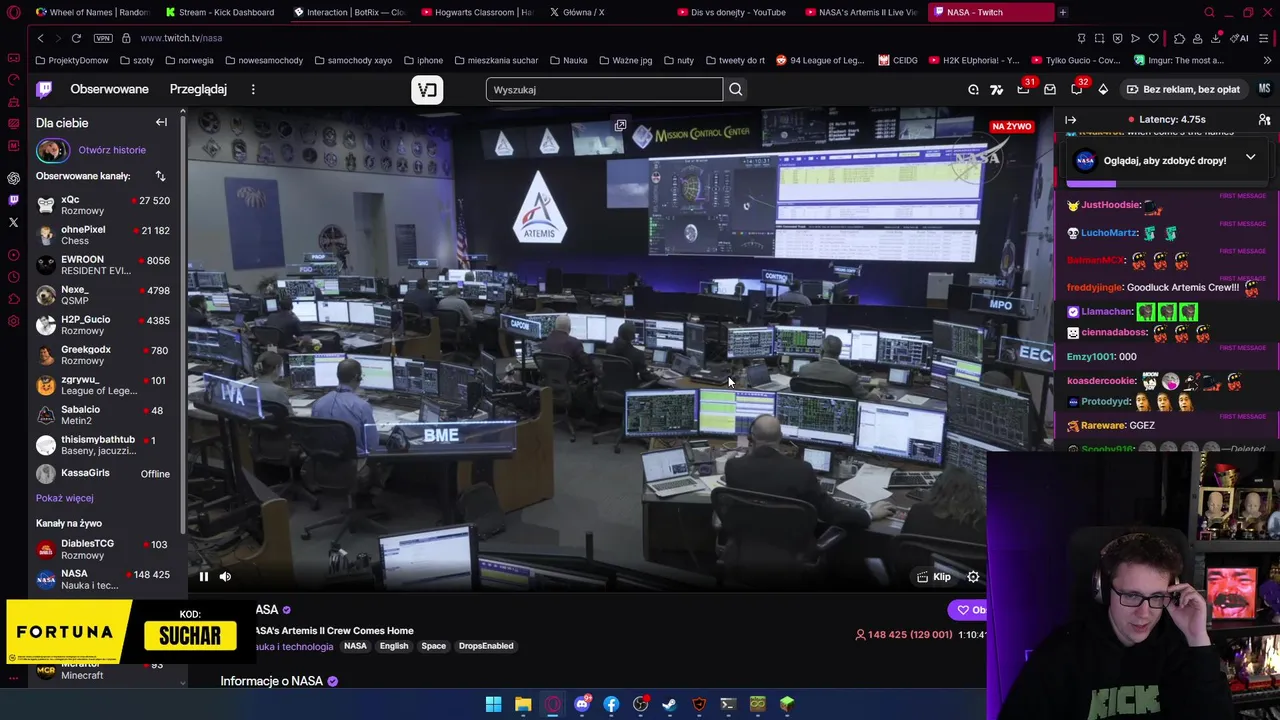The width and height of the screenshot is (1280, 720).
Task: Open the browser extensions puzzle icon
Action: click(1179, 38)
